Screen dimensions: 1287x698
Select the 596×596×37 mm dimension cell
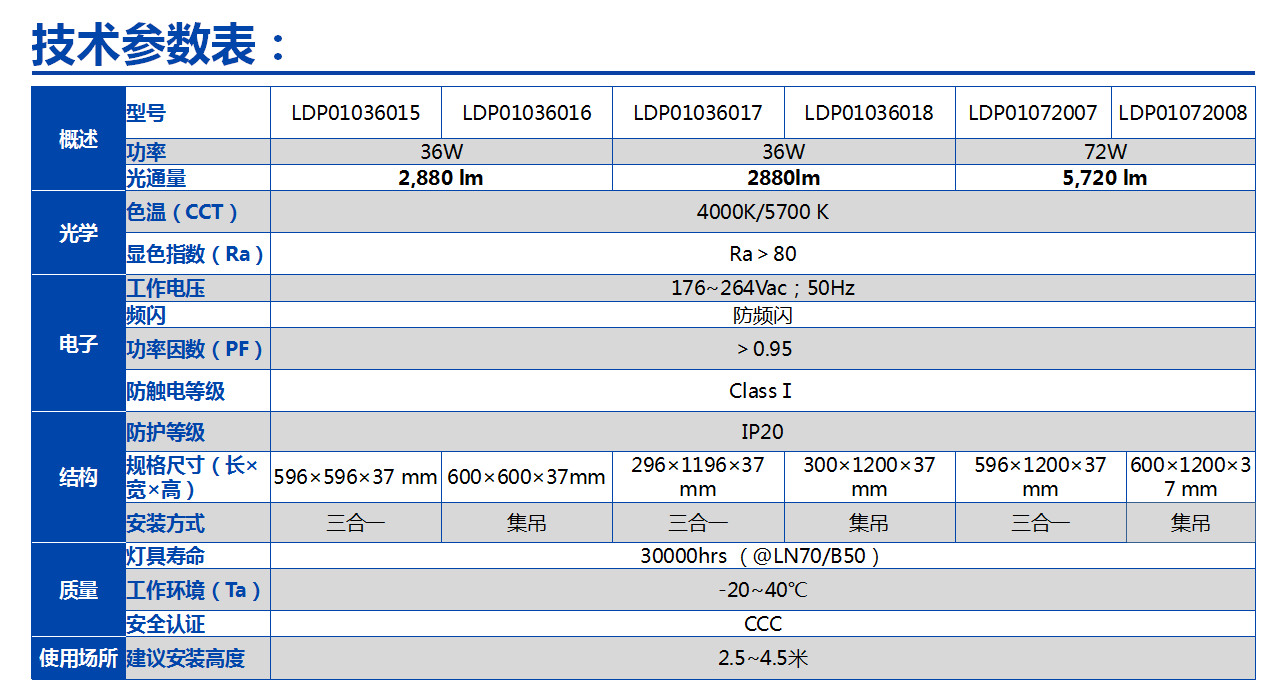pyautogui.click(x=355, y=477)
